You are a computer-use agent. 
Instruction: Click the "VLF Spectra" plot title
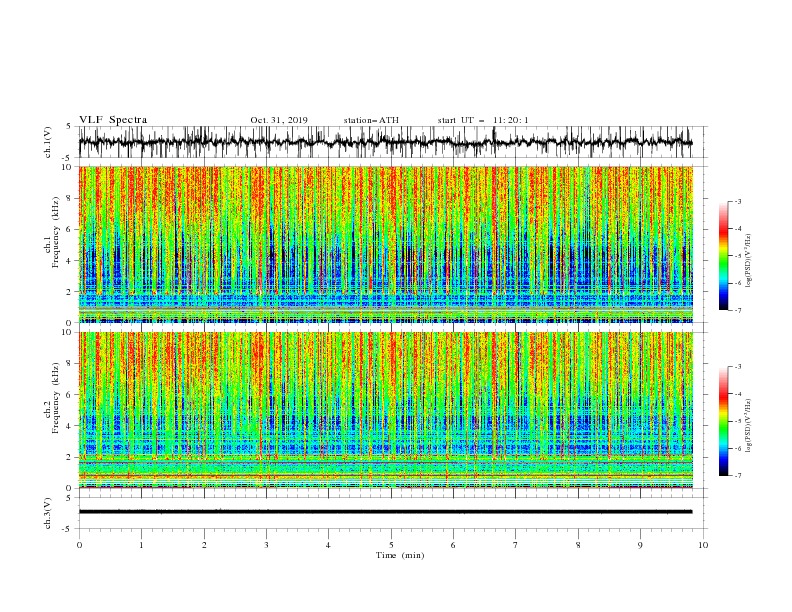[113, 120]
